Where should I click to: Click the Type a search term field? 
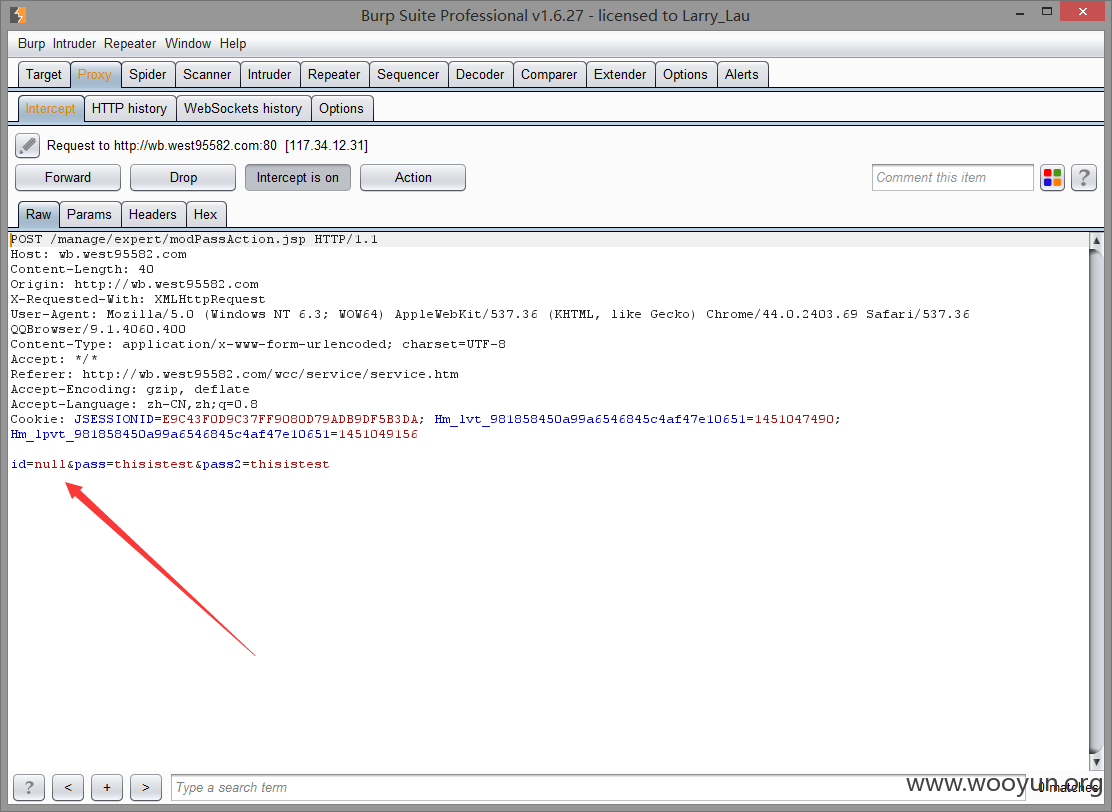pyautogui.click(x=598, y=787)
